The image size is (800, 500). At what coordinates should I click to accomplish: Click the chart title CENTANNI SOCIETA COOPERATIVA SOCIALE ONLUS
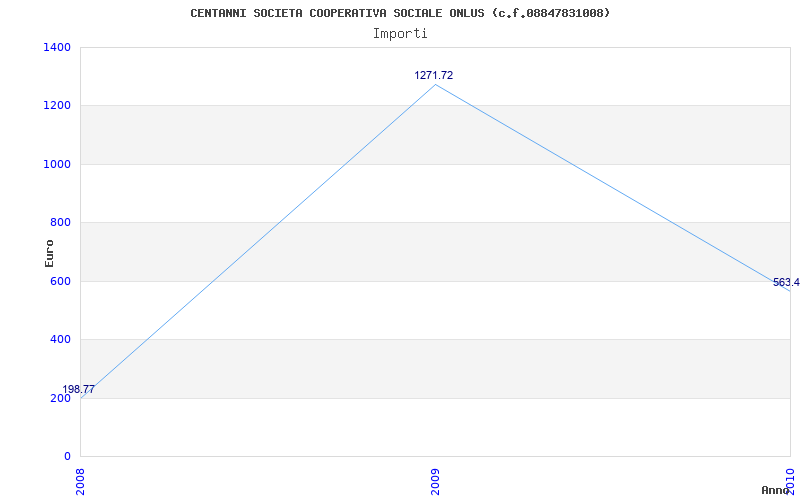click(x=399, y=13)
